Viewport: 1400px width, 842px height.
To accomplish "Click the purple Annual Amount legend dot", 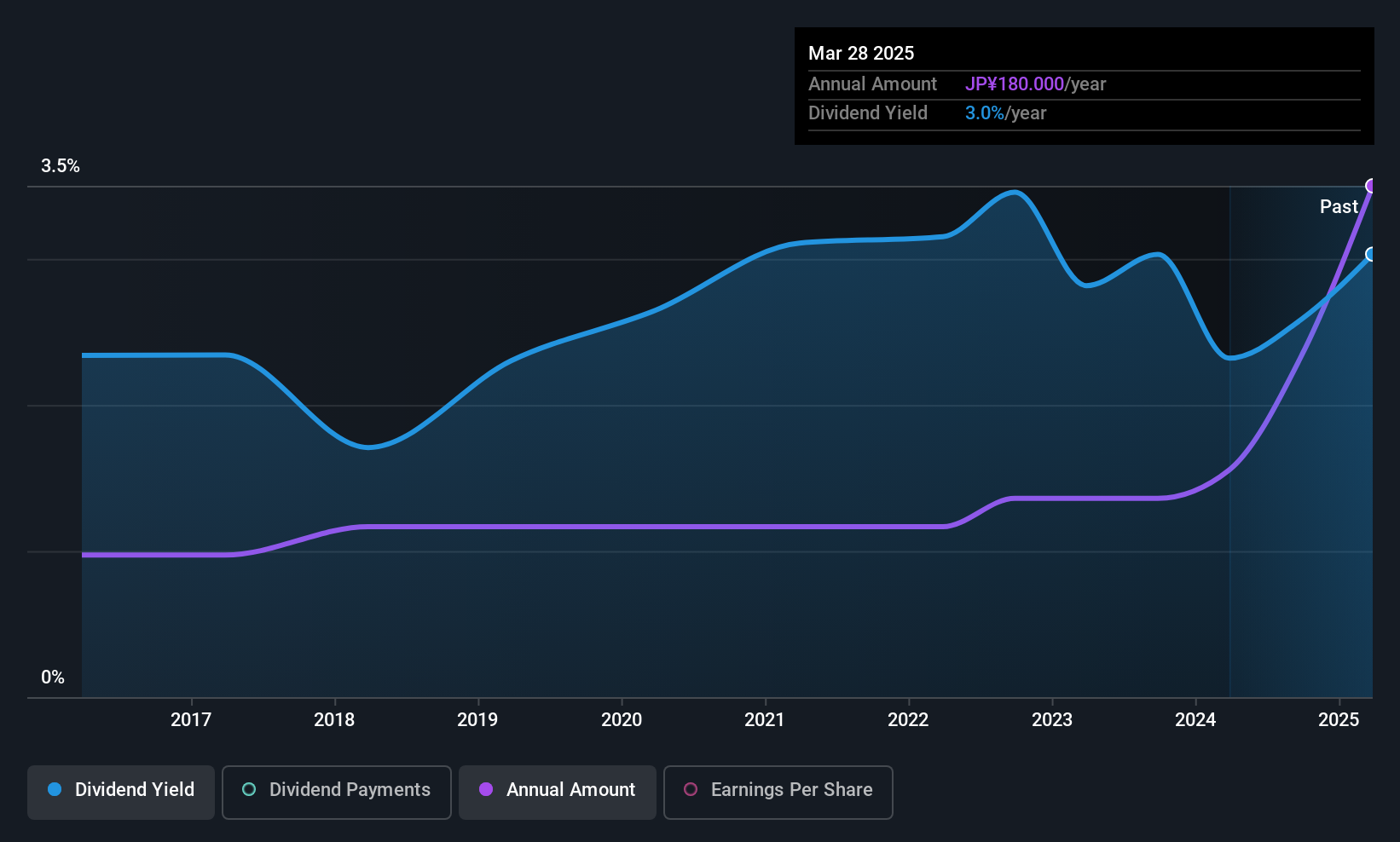I will point(485,790).
